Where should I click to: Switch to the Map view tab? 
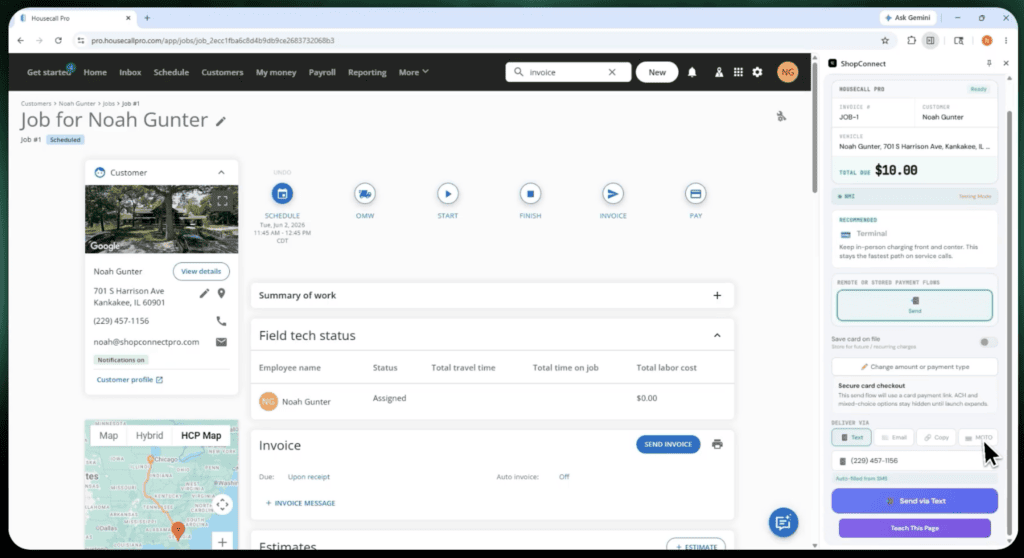(108, 436)
